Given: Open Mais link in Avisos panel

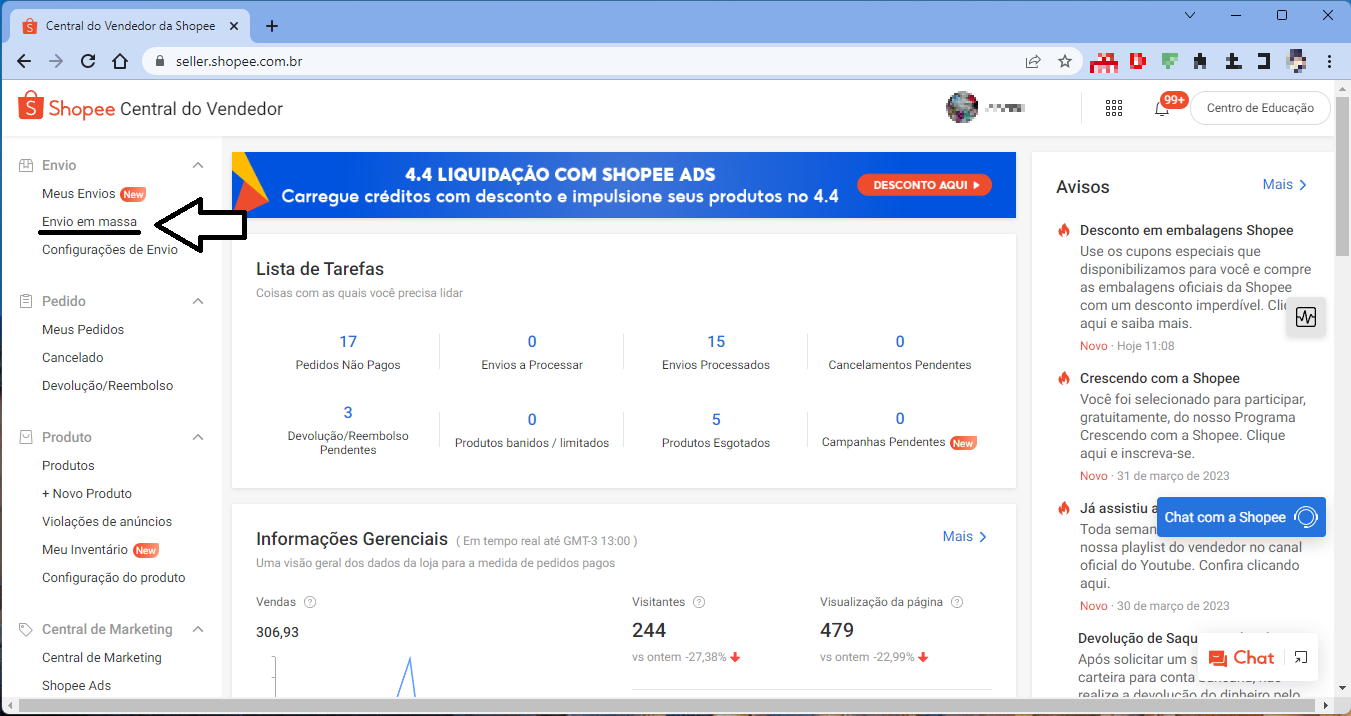Looking at the screenshot, I should tap(1285, 185).
